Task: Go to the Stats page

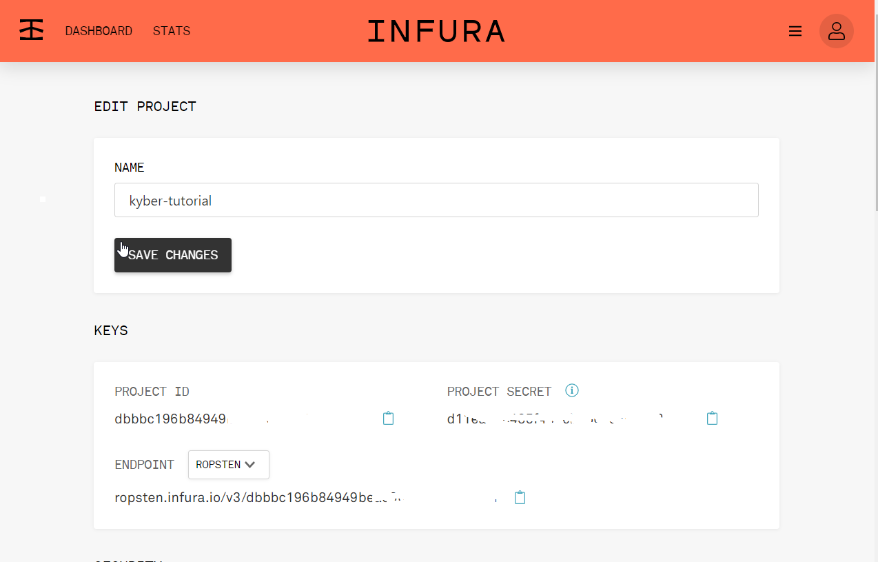Action: point(171,31)
